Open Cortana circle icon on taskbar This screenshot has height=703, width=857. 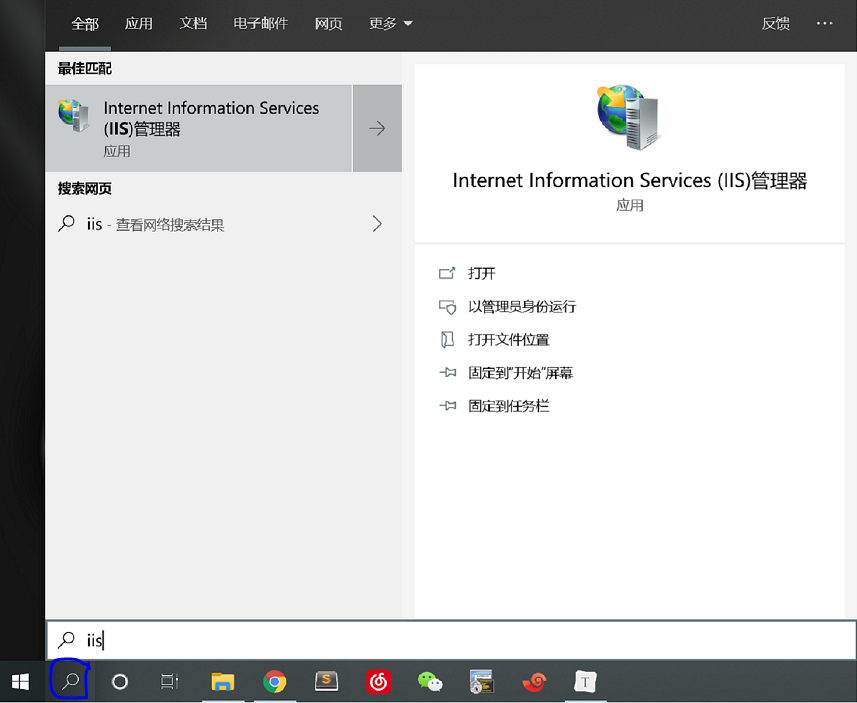click(120, 682)
